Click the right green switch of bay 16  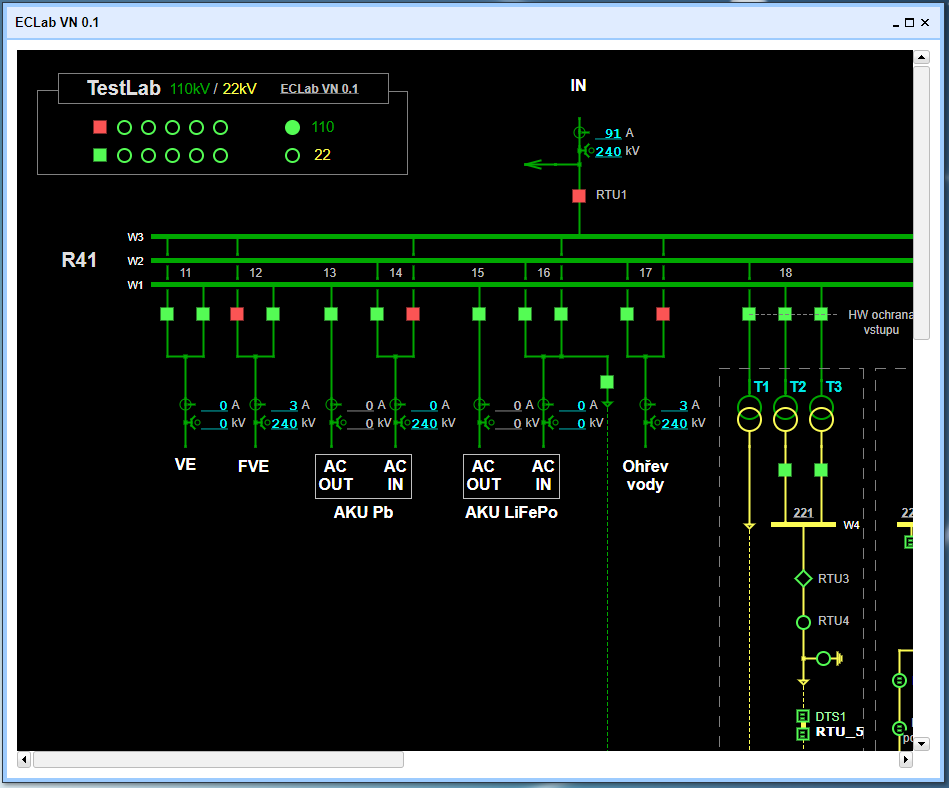[x=561, y=314]
